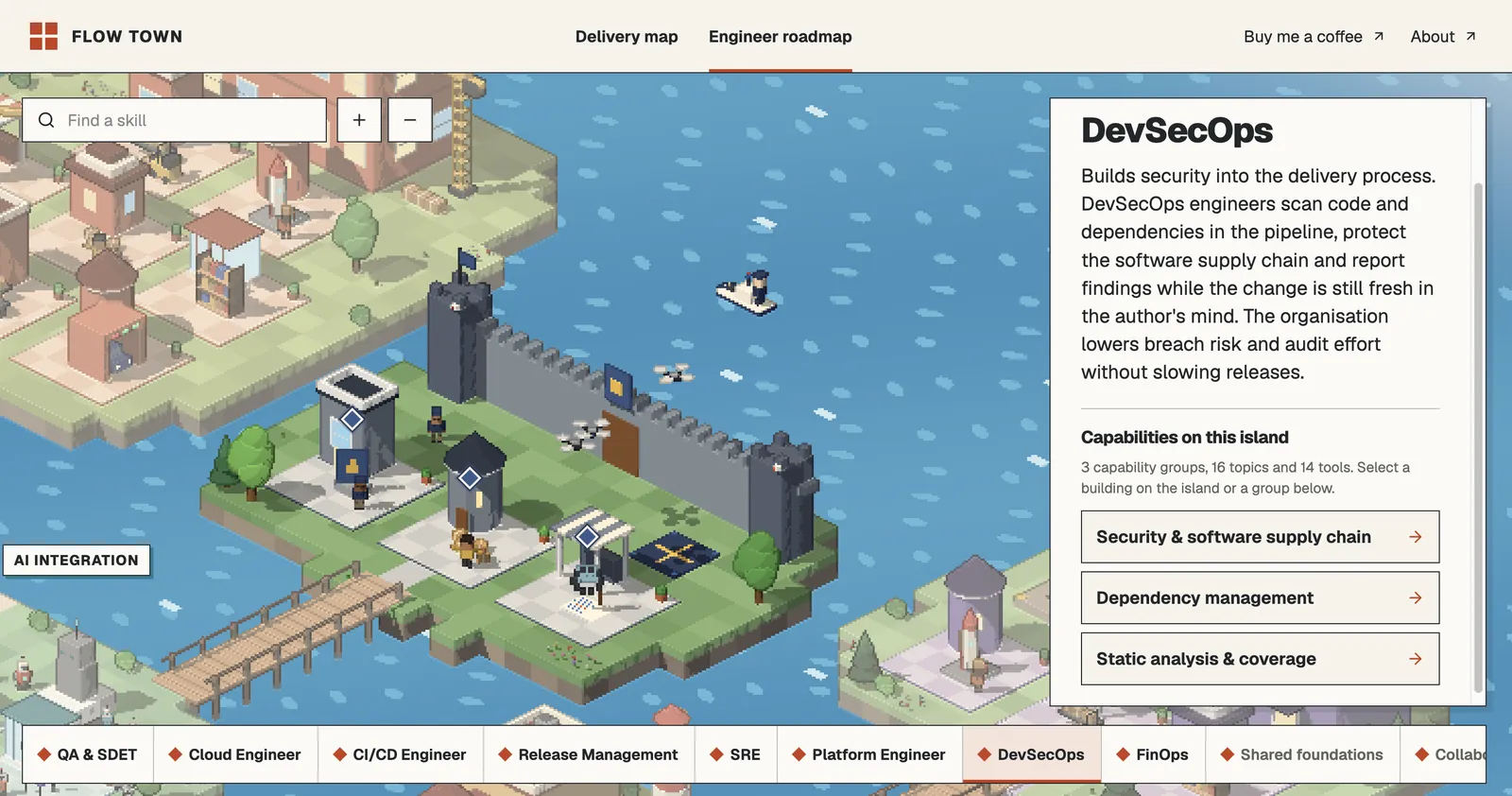
Task: Click the diamond icon on the FinOps tab
Action: tap(1124, 754)
